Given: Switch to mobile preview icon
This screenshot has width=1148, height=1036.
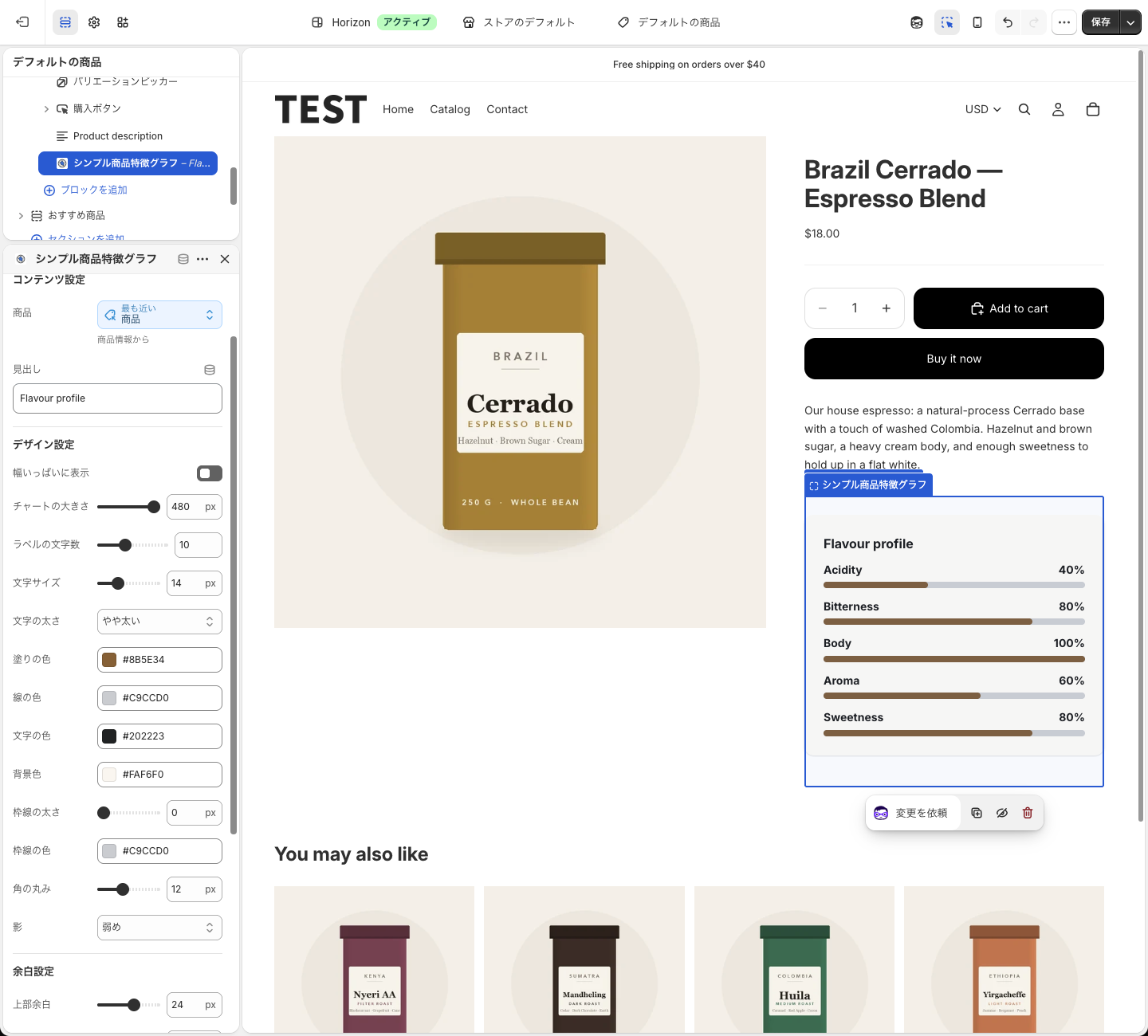Looking at the screenshot, I should tap(977, 22).
